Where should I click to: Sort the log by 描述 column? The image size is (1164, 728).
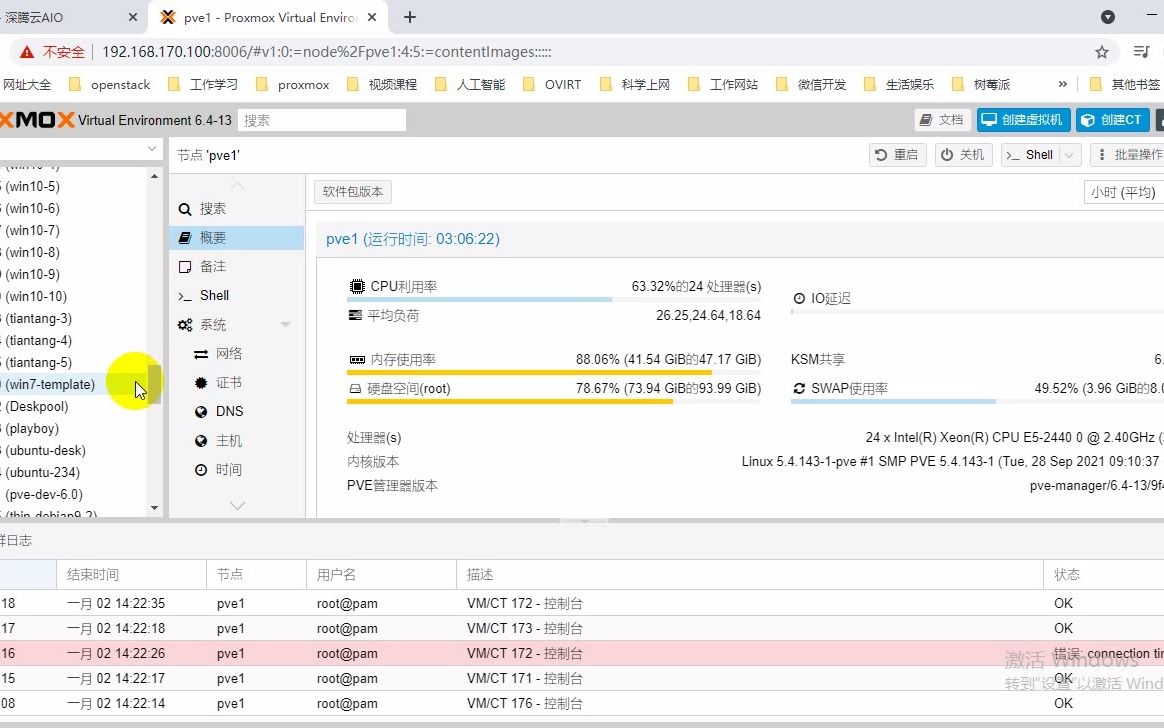[750, 574]
